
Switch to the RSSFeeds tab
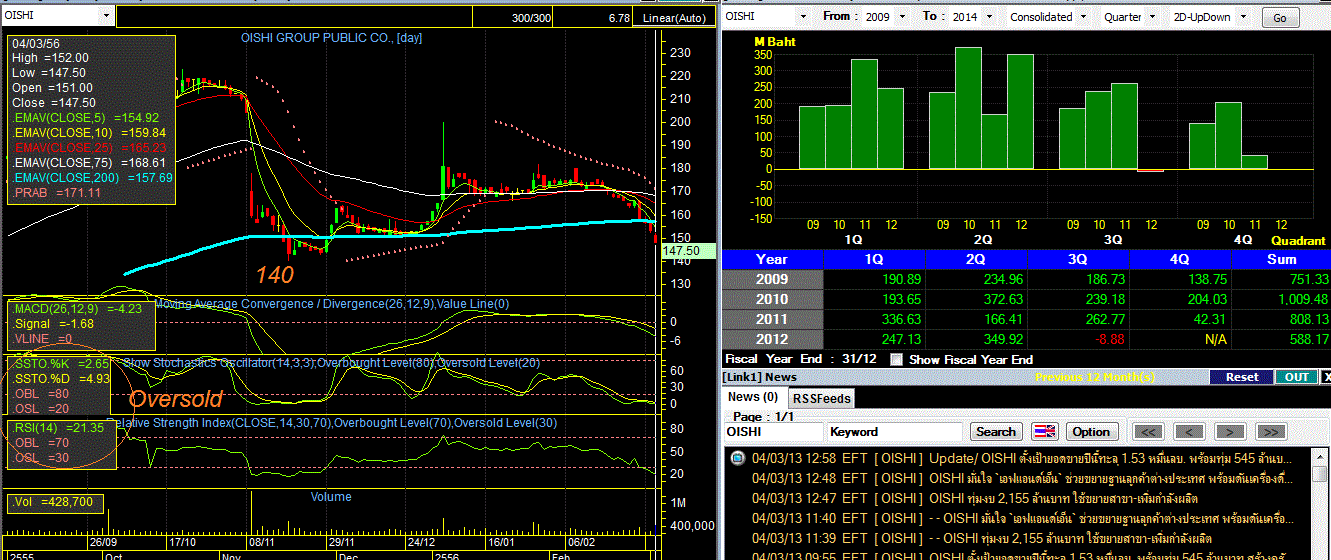821,398
